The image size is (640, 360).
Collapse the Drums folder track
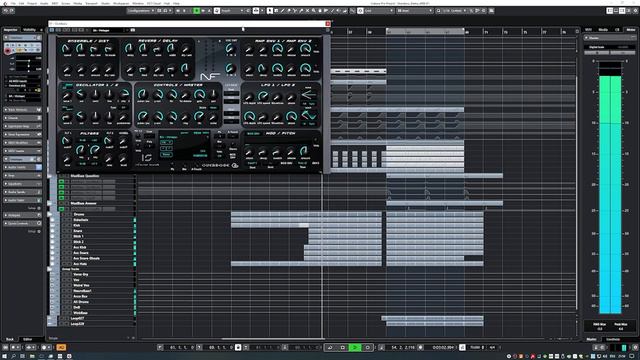[x=49, y=214]
